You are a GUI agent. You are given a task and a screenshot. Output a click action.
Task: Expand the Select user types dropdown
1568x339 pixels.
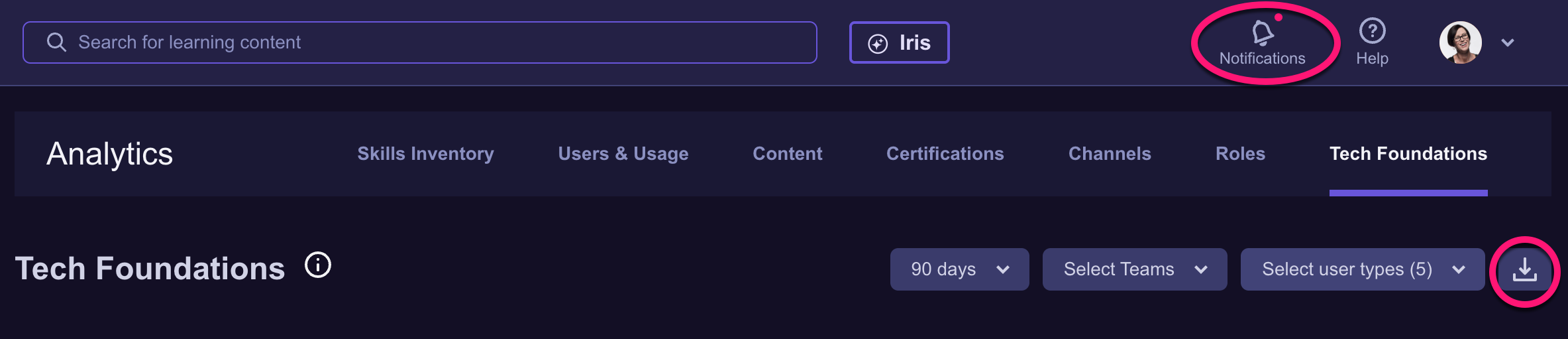(x=1362, y=269)
